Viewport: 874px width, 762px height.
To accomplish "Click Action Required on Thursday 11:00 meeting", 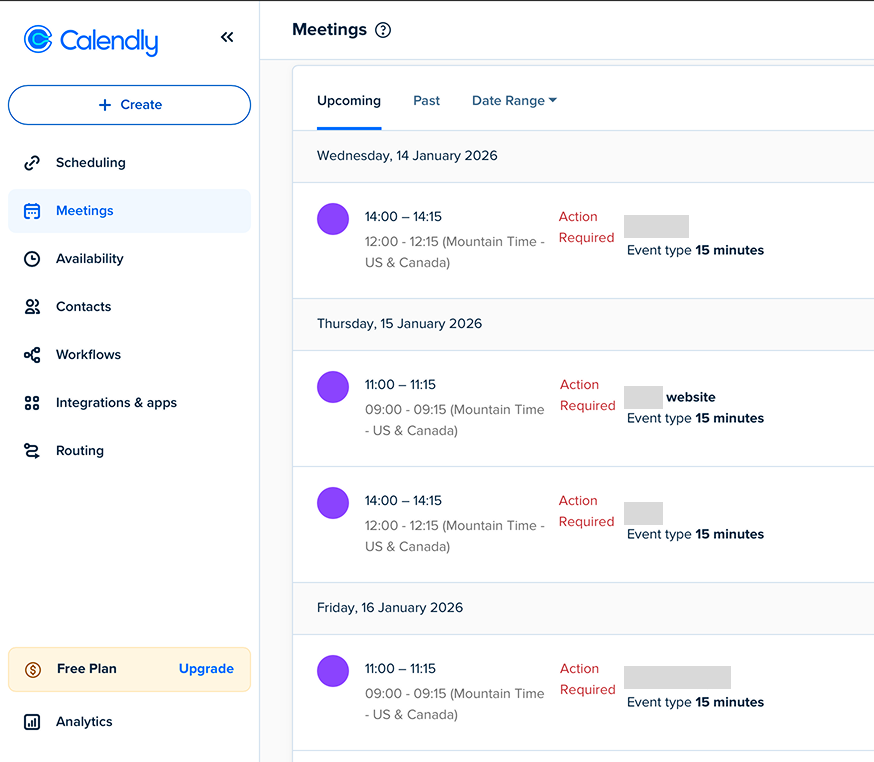I will tap(587, 395).
